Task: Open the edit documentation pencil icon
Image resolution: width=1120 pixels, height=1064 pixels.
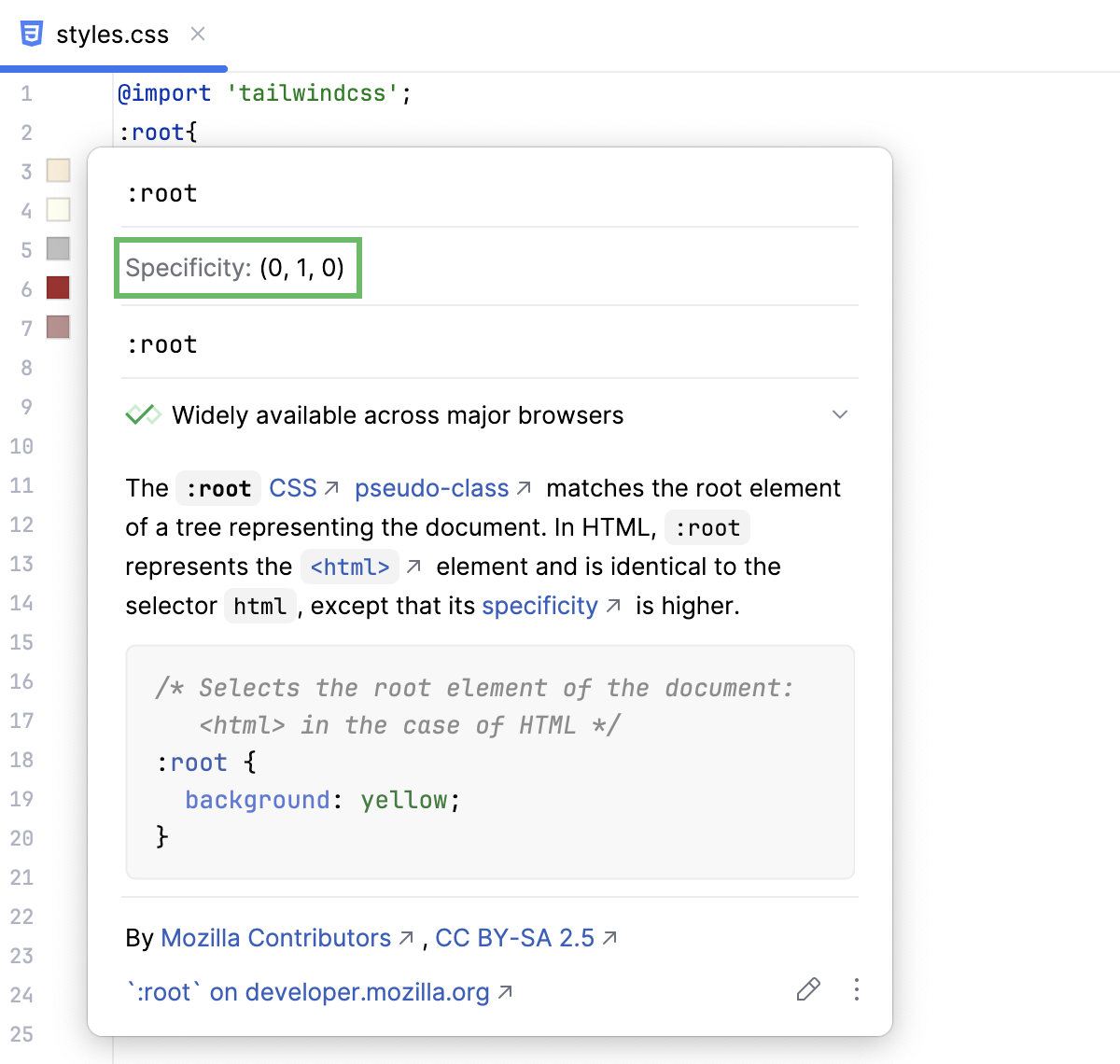Action: (808, 989)
